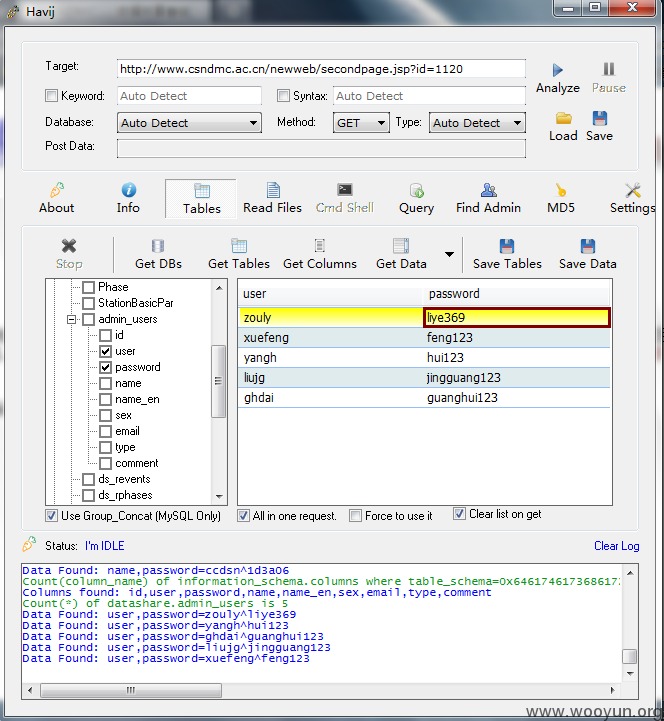Click the Save floppy disk icon

tap(600, 119)
